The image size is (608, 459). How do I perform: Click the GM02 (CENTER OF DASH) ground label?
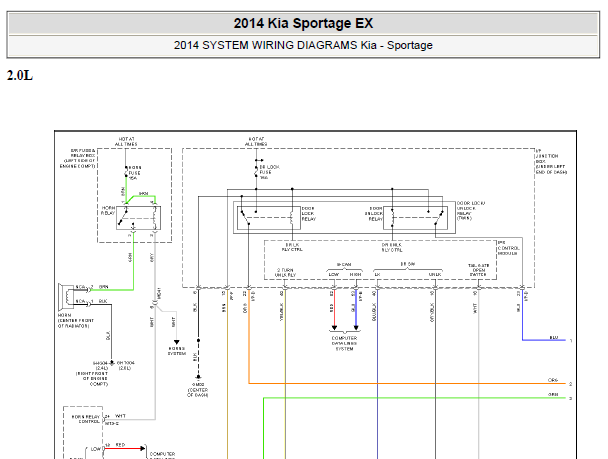click(x=198, y=390)
